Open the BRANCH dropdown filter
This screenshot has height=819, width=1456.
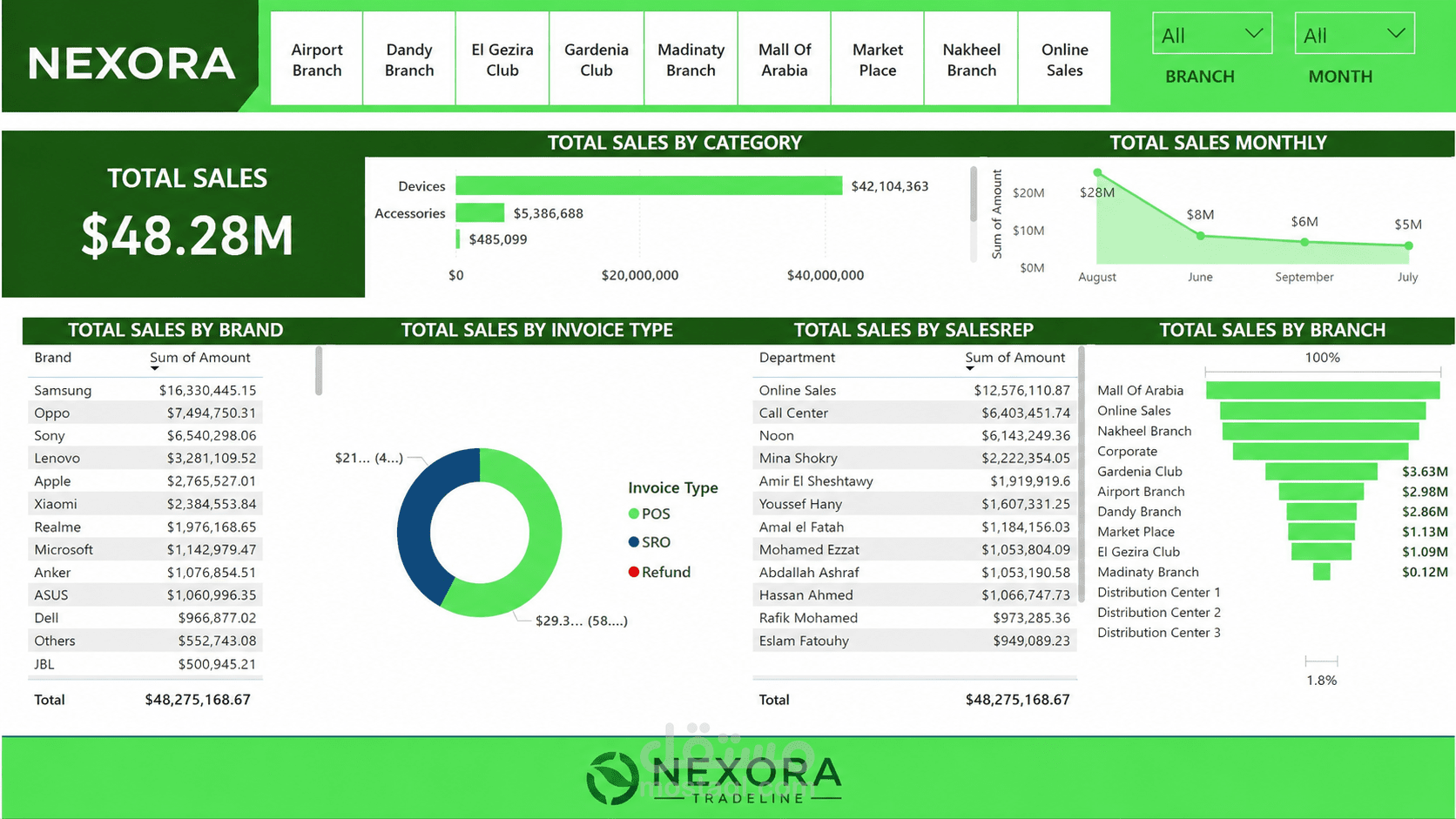(1212, 34)
